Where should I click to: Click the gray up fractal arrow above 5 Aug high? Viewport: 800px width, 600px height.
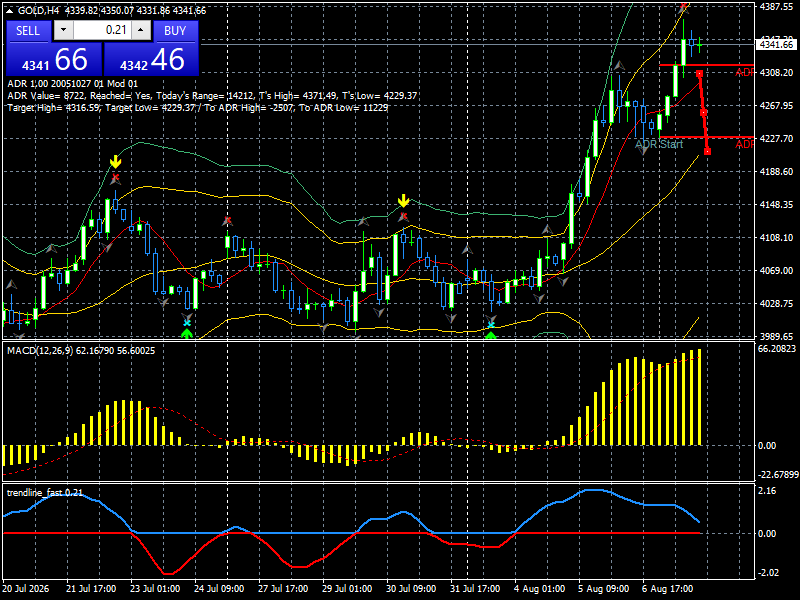(x=619, y=66)
